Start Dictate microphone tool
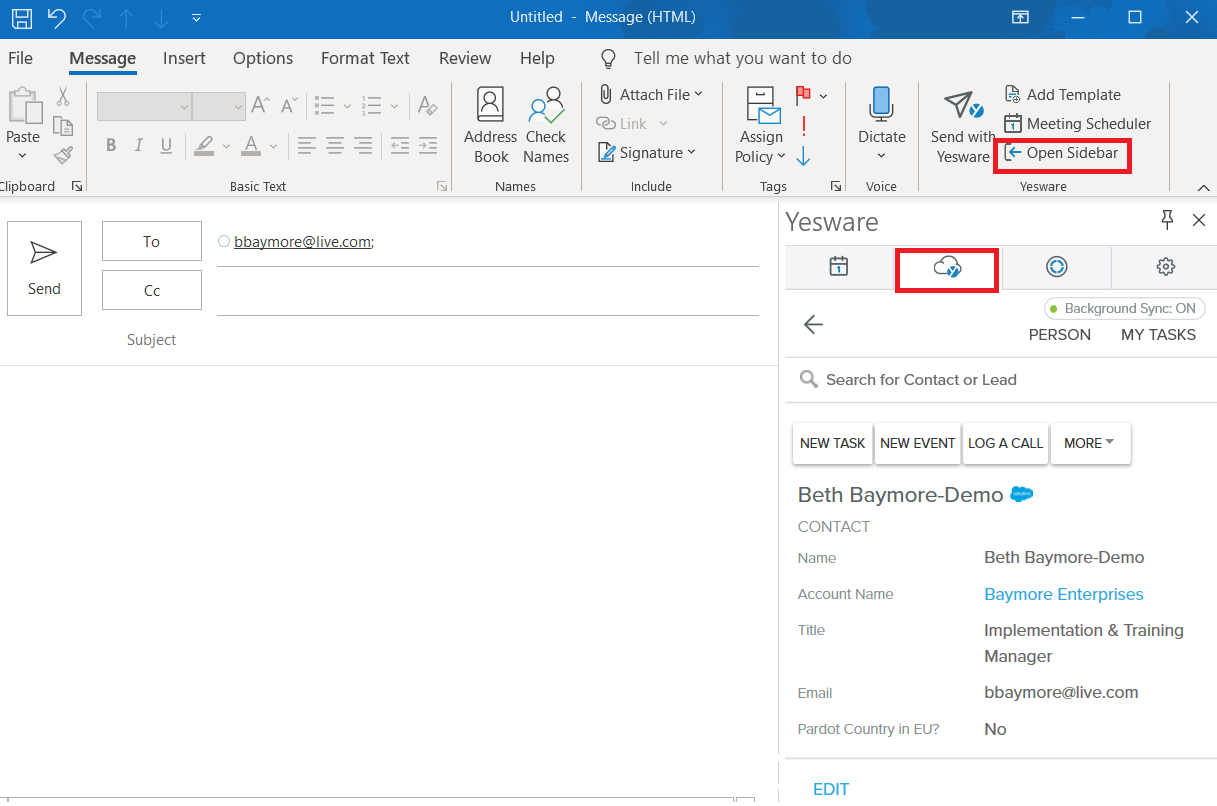Image resolution: width=1217 pixels, height=806 pixels. 881,104
